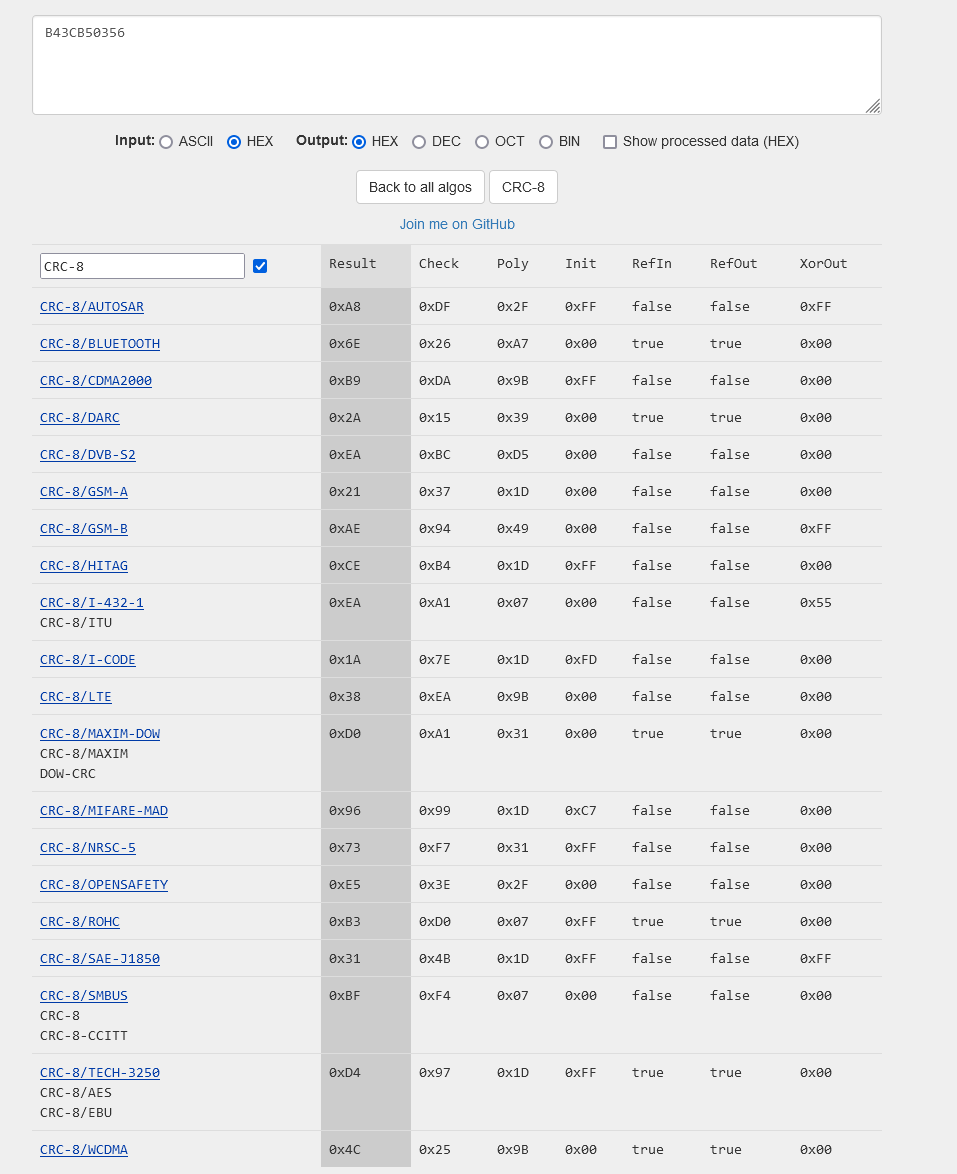Screen dimensions: 957x1174
Task: Click the RefIn column header
Action: pyautogui.click(x=651, y=264)
